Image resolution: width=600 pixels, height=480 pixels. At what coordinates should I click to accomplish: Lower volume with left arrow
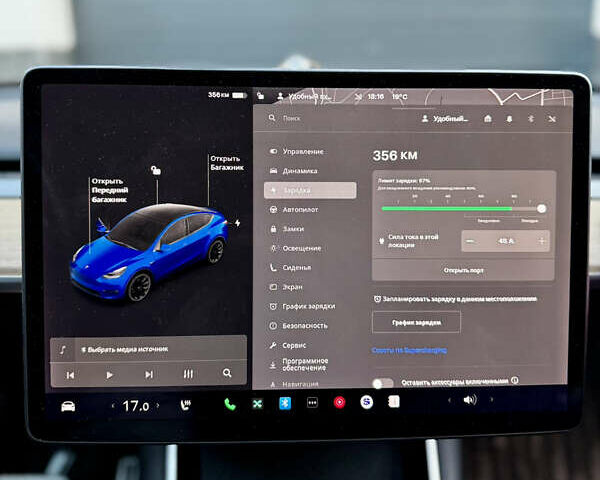coord(449,400)
